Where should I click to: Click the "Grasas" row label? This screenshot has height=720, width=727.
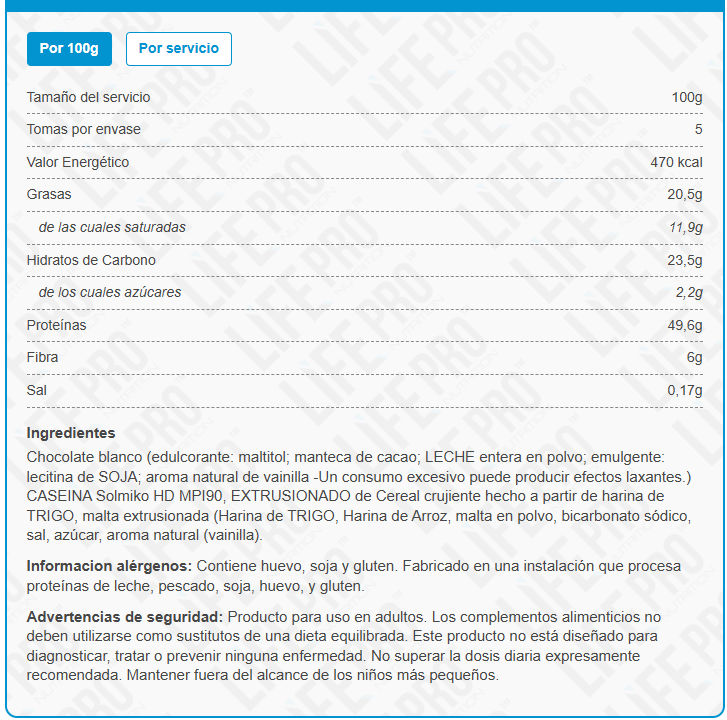[49, 194]
